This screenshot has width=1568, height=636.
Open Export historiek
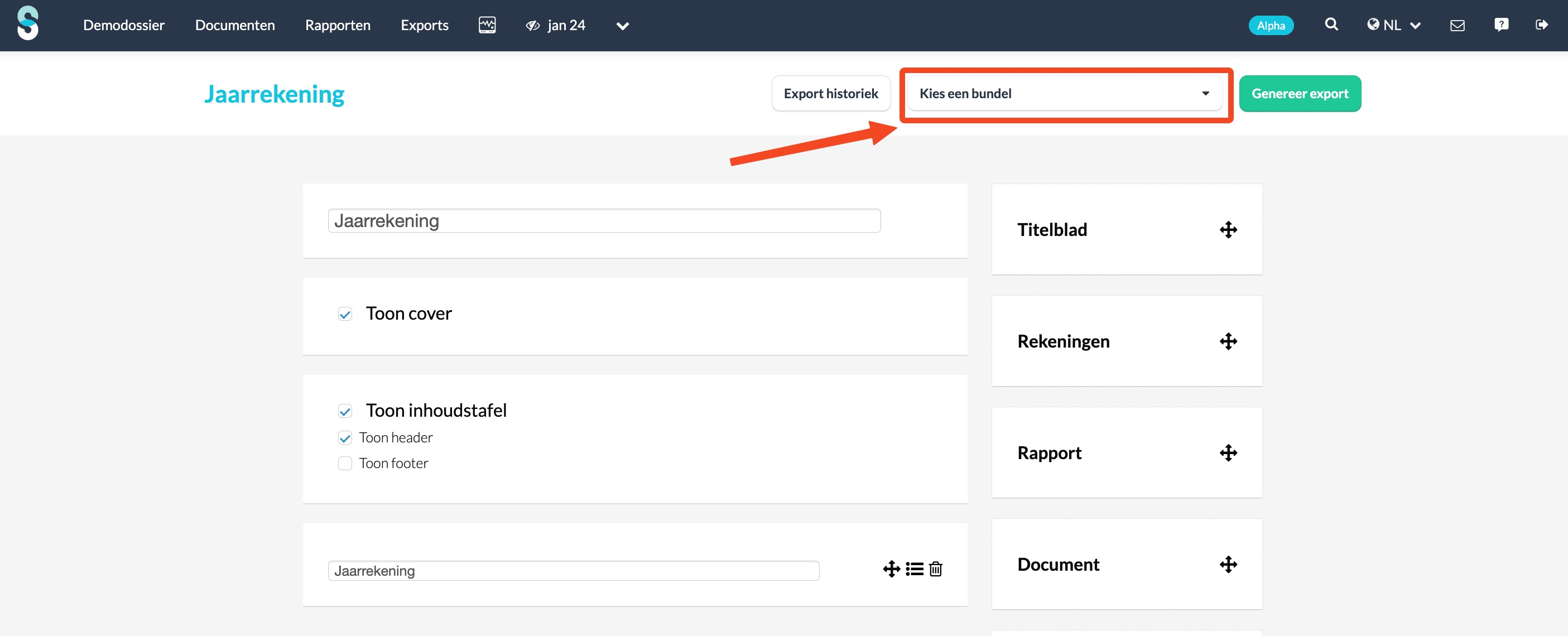[830, 94]
